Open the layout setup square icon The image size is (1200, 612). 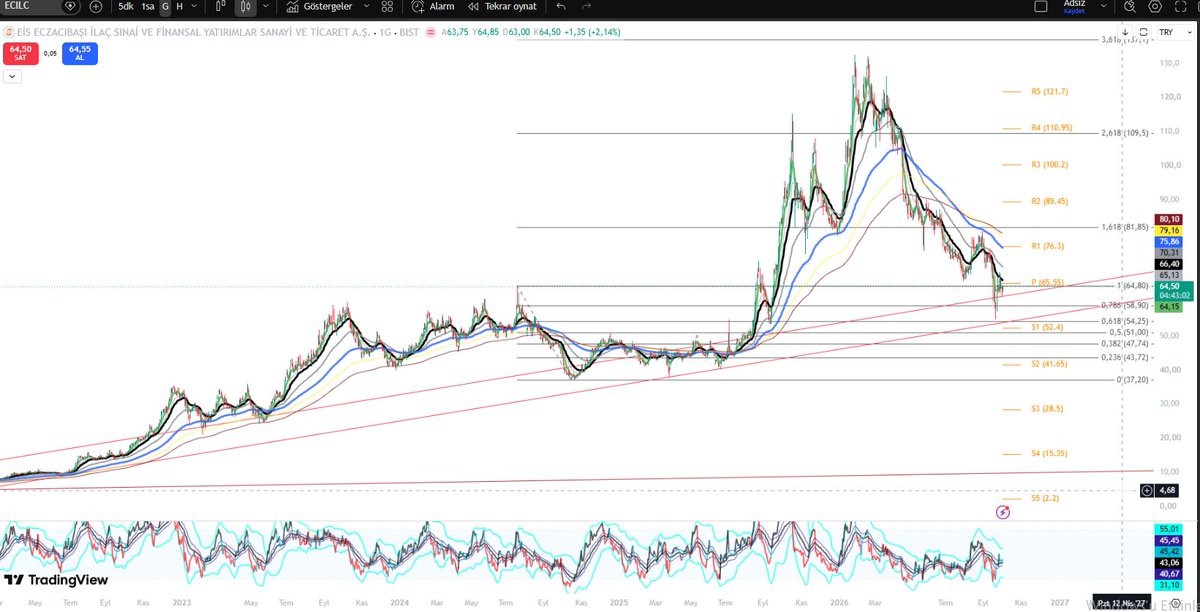tap(1040, 6)
